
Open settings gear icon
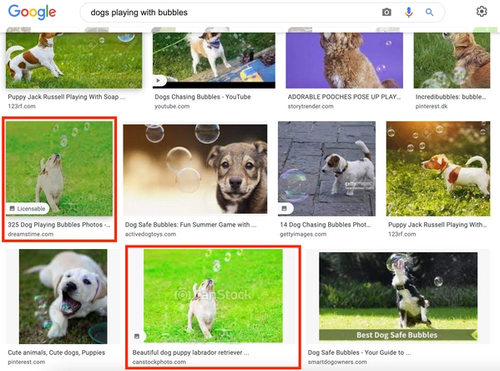[481, 12]
